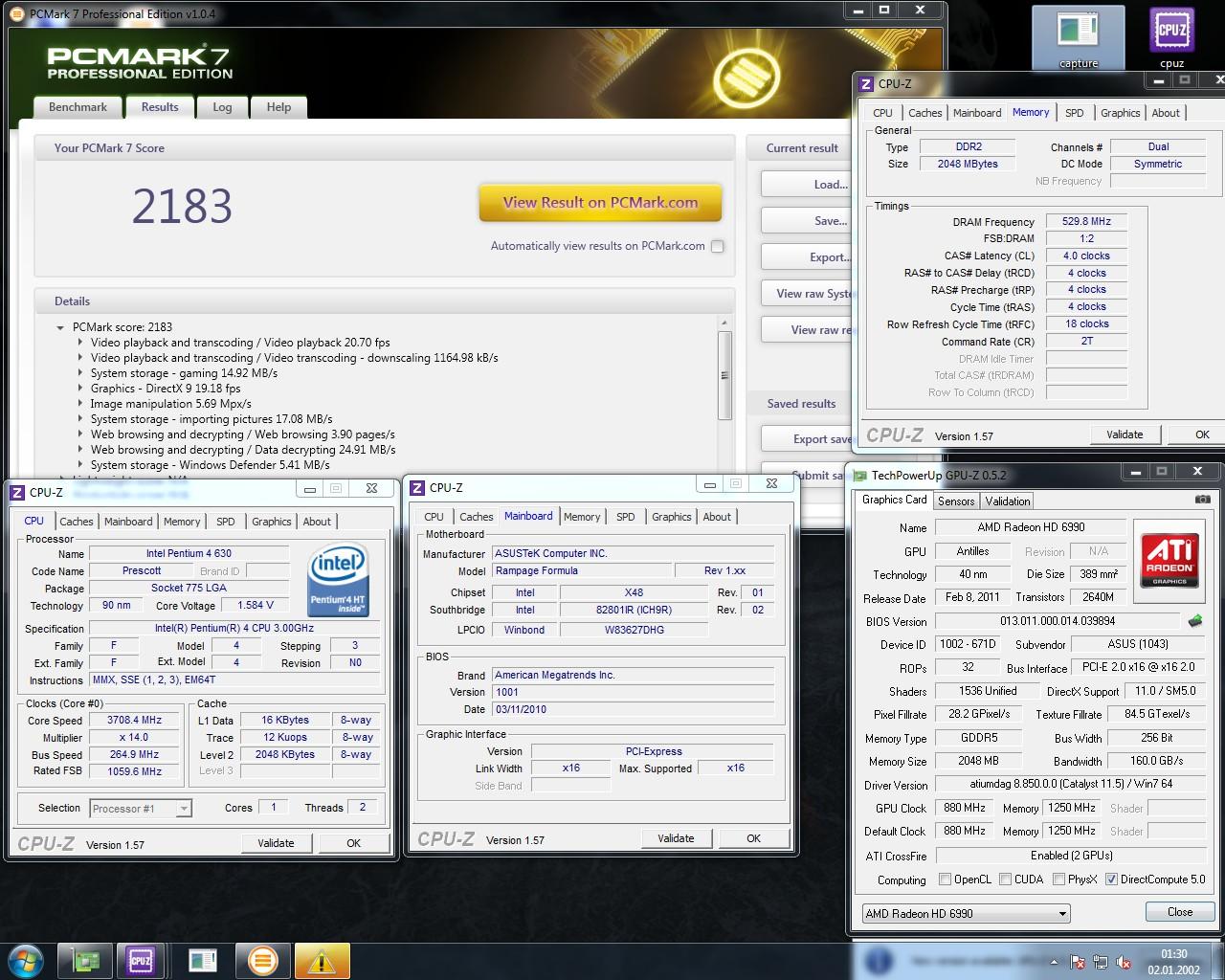Click the GPU-Z screenshot camera icon
The width and height of the screenshot is (1225, 980).
click(x=1202, y=500)
